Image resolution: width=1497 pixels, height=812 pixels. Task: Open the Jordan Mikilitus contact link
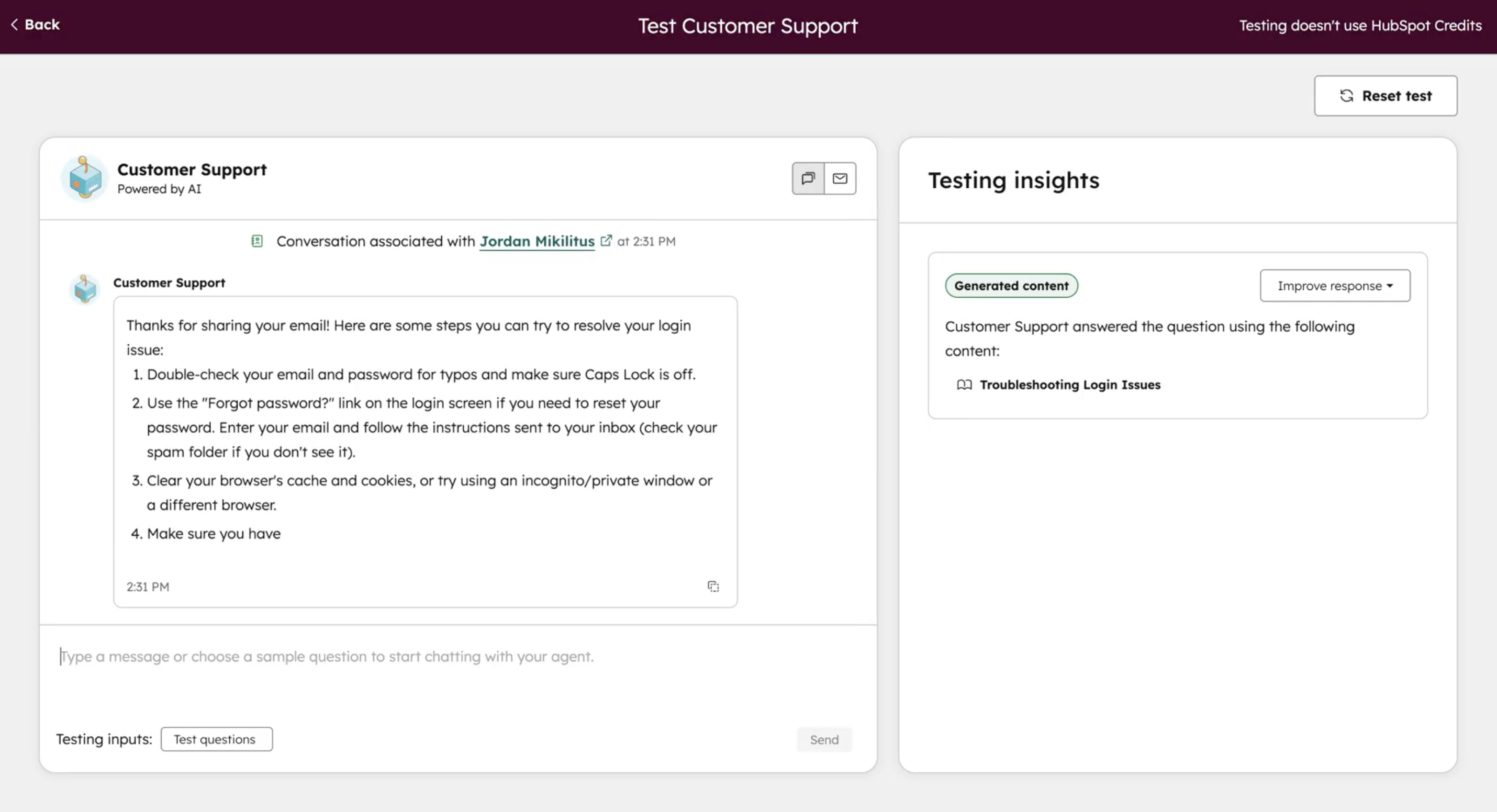coord(537,241)
